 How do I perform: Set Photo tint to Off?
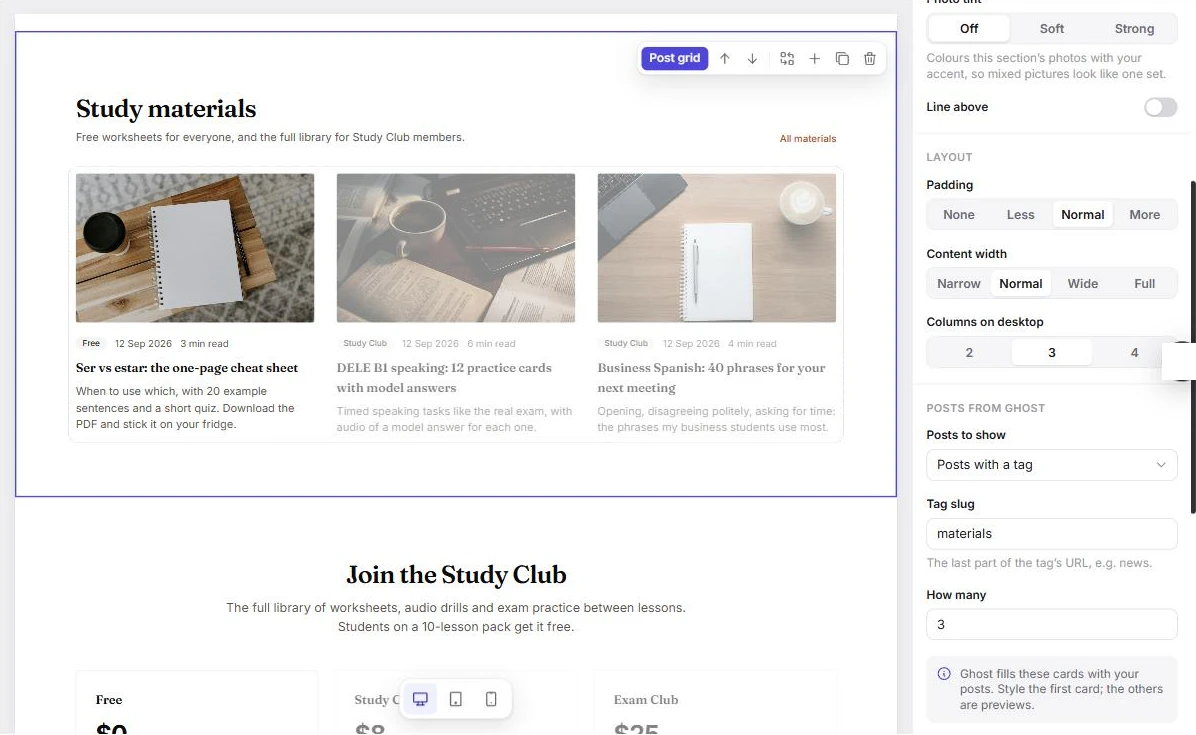[x=969, y=29]
